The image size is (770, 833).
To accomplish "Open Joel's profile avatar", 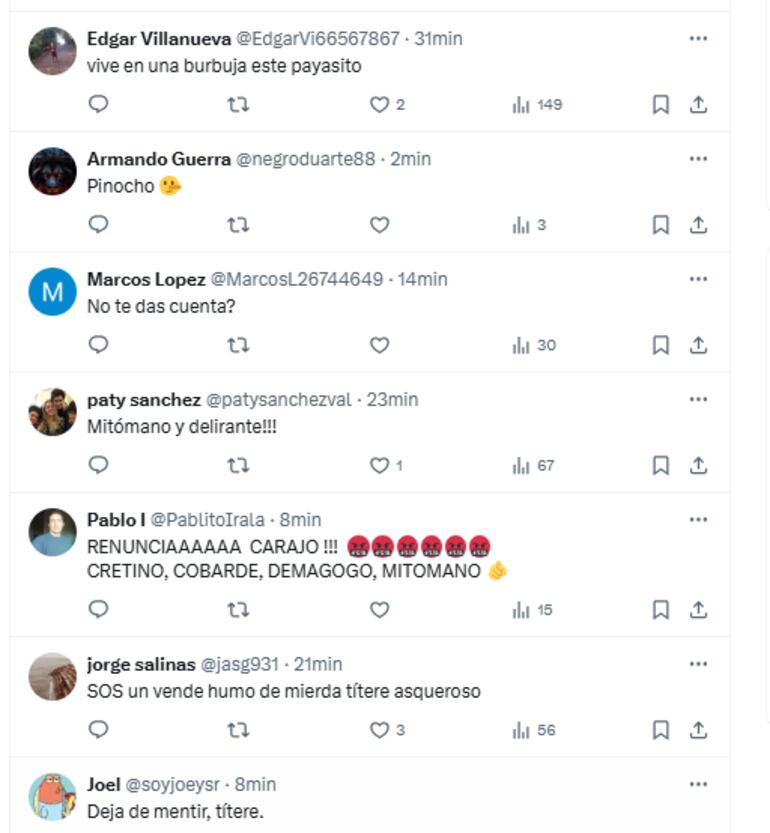I will click(x=52, y=797).
